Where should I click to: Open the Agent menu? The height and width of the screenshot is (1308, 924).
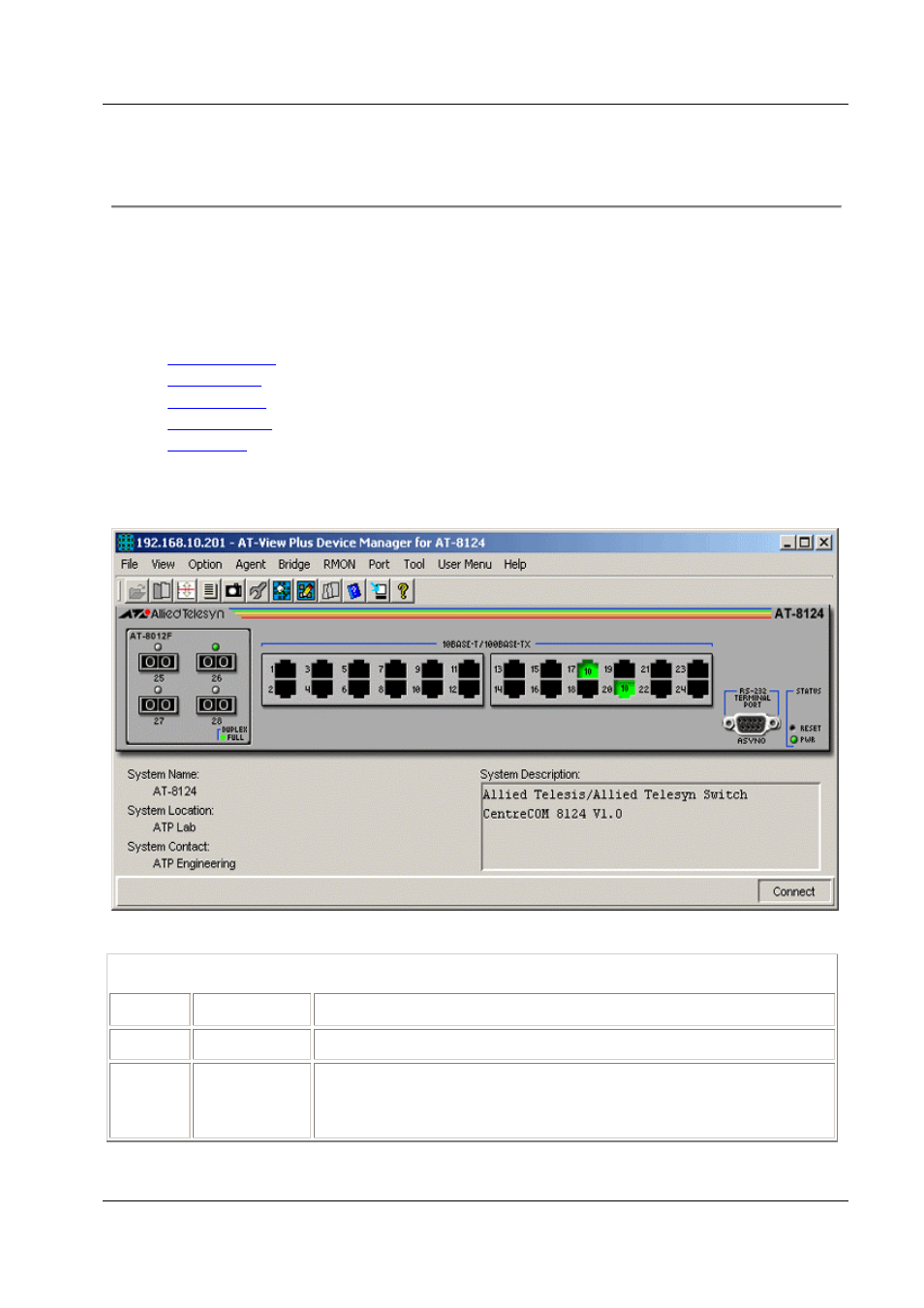coord(251,564)
